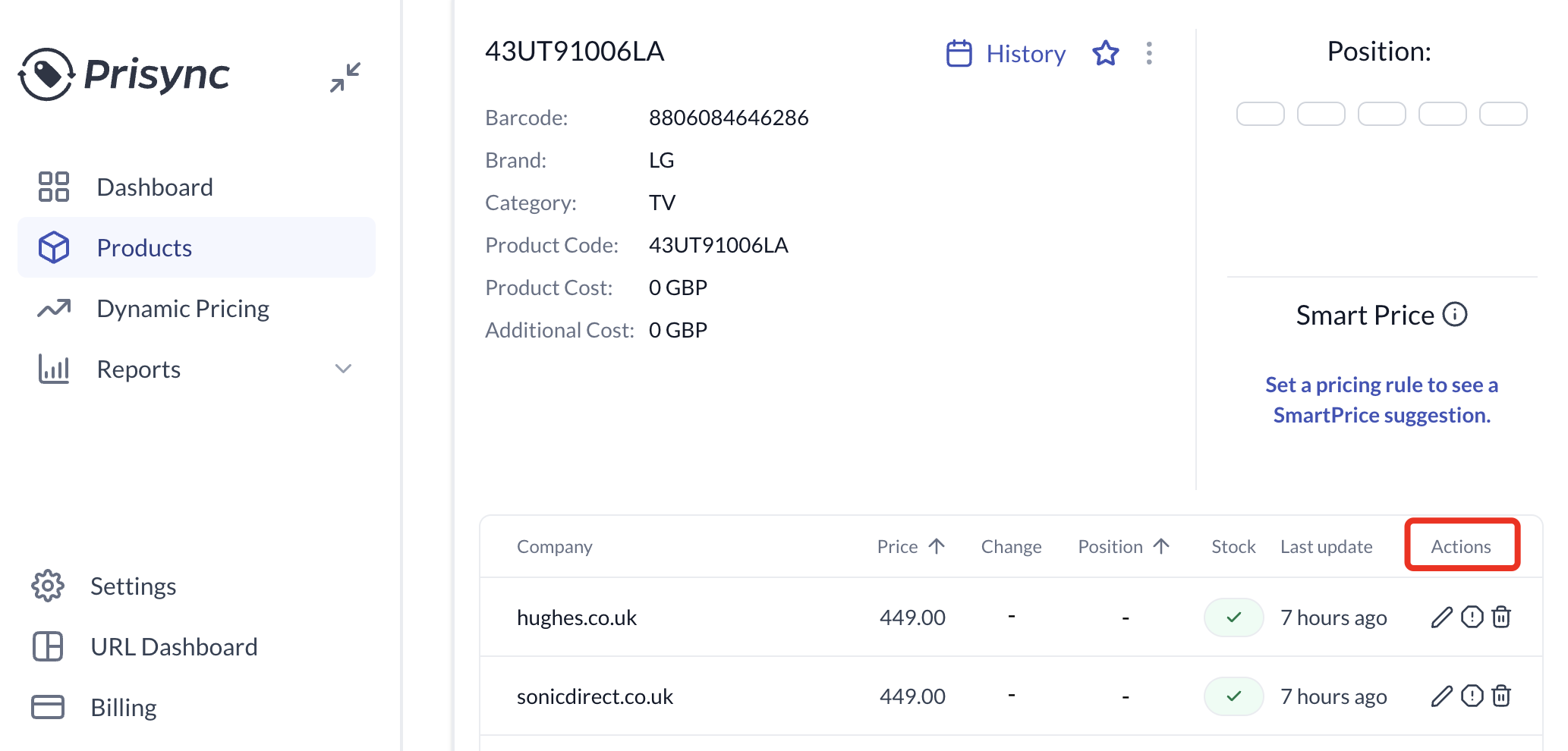Open product price History
This screenshot has width=1568, height=751.
click(1006, 54)
